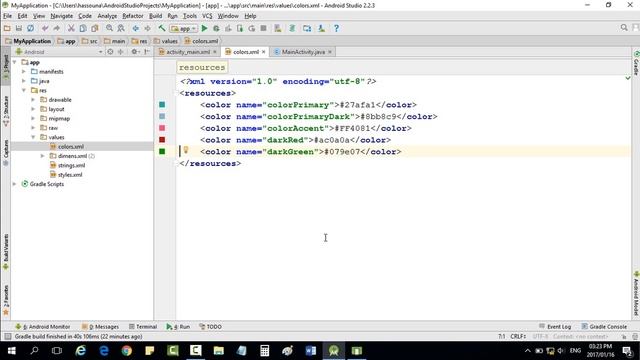640x360 pixels.
Task: Open the Event Log button
Action: point(555,327)
